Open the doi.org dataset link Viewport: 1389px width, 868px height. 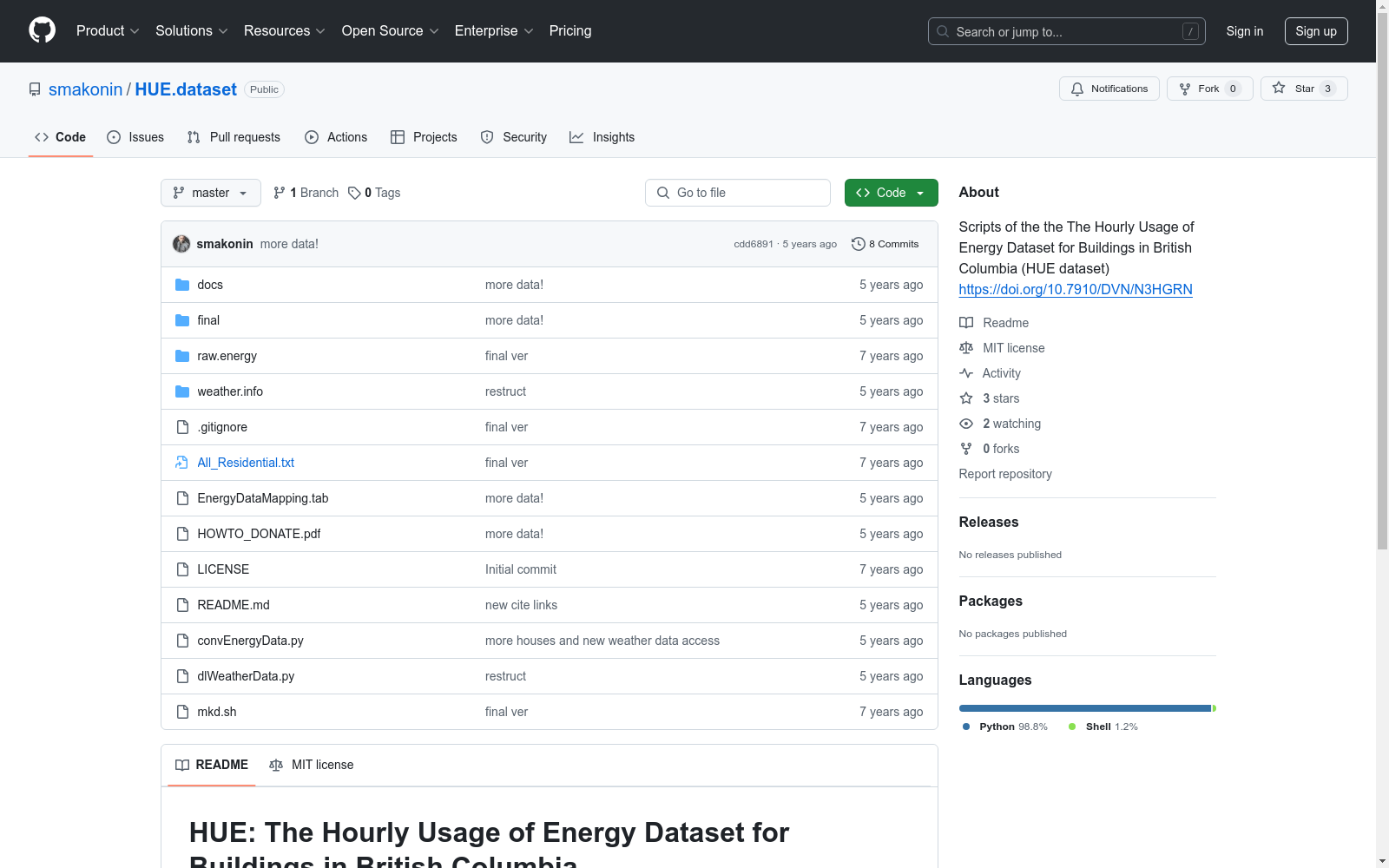pyautogui.click(x=1076, y=289)
